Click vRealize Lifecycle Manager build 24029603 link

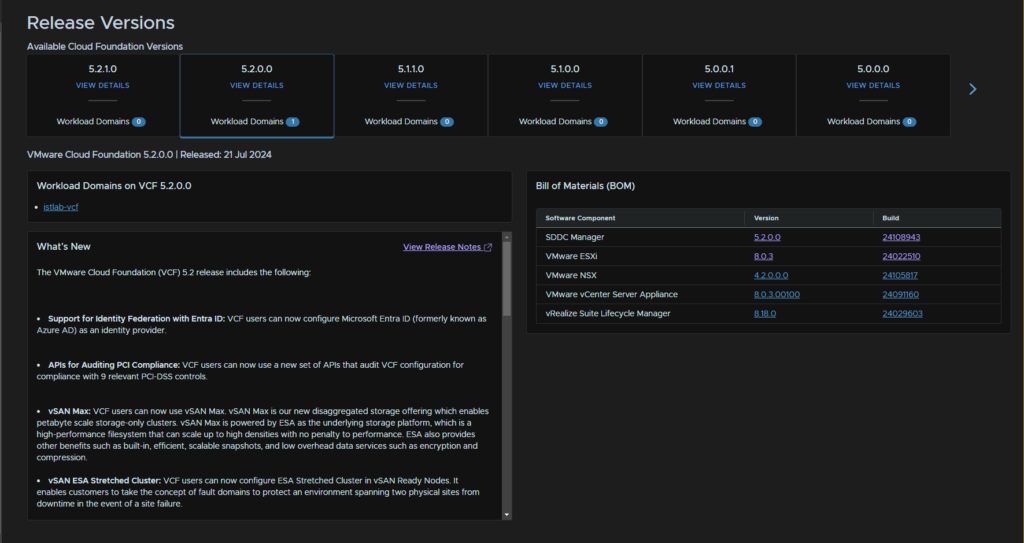tap(903, 314)
